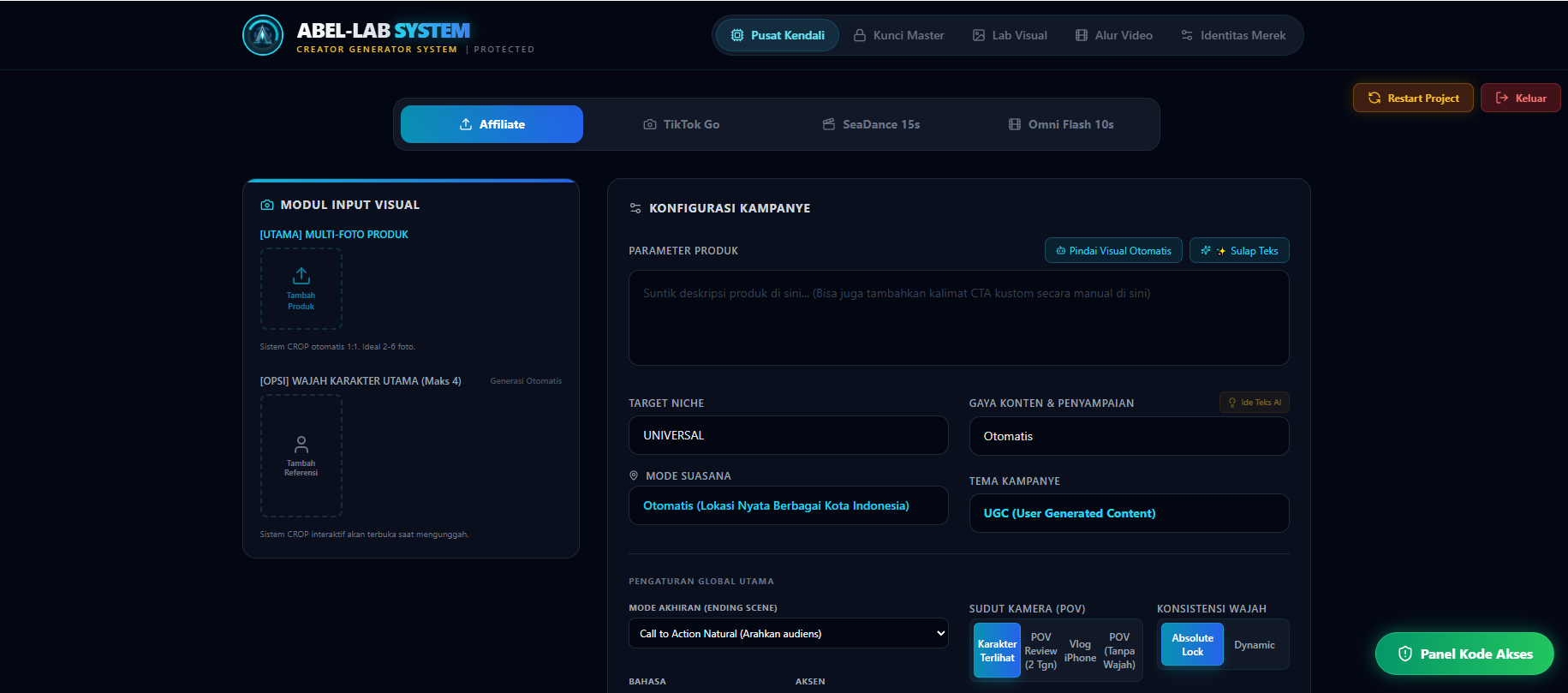Select the Omni Flash 10s mode tab

click(x=1061, y=124)
